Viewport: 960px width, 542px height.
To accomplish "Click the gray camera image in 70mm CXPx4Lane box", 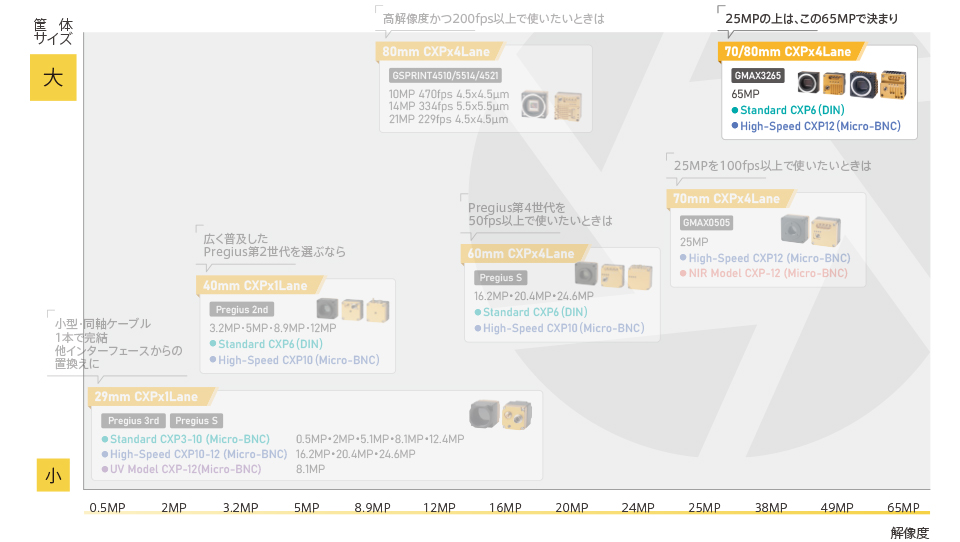I will tap(794, 229).
